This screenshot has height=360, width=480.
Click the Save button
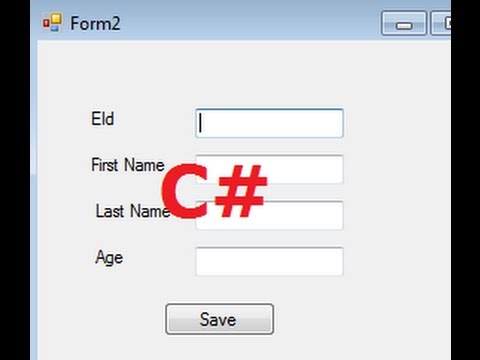(x=220, y=319)
